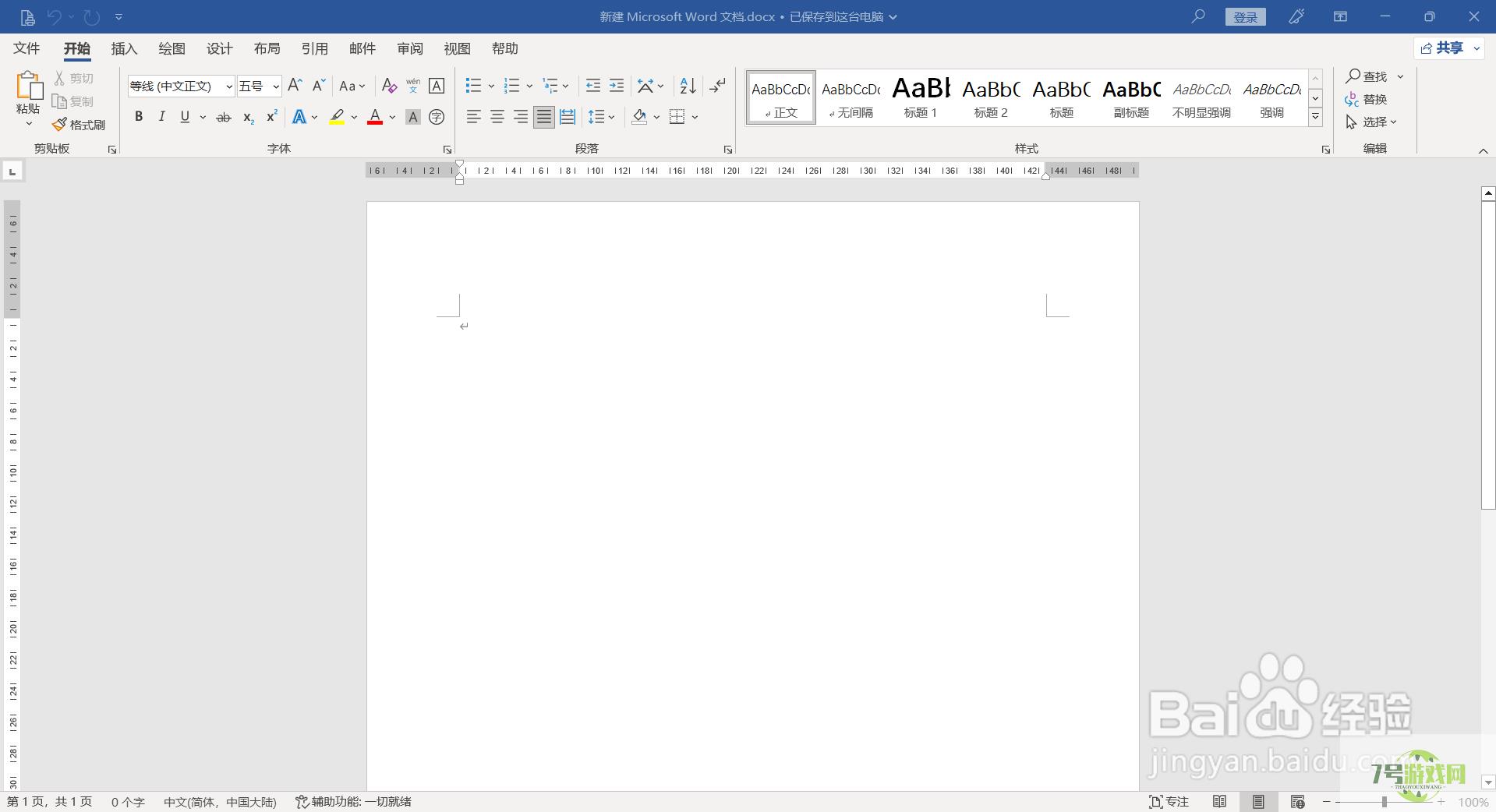Toggle Justify alignment button
The width and height of the screenshot is (1496, 812).
[544, 117]
